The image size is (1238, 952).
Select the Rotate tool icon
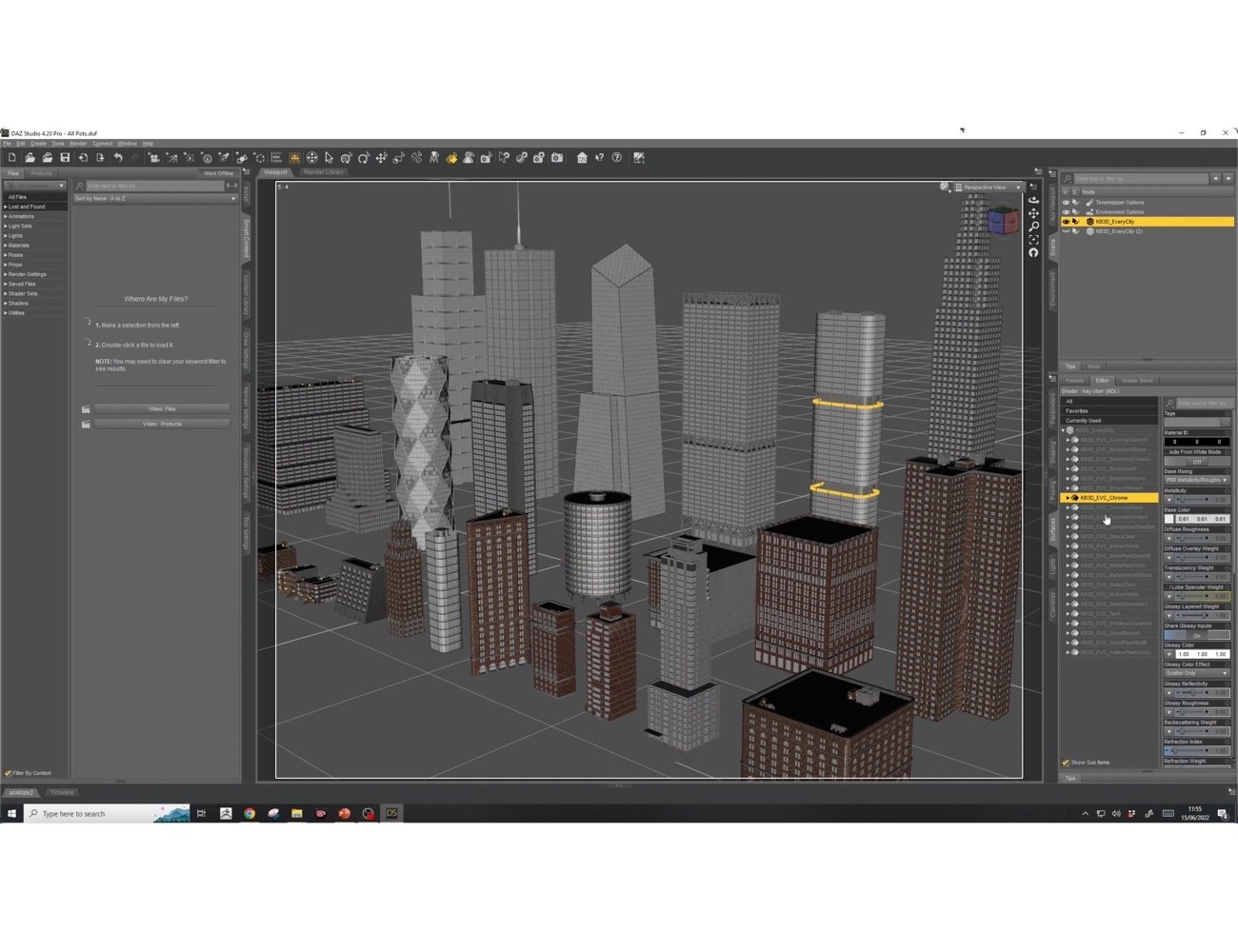364,157
